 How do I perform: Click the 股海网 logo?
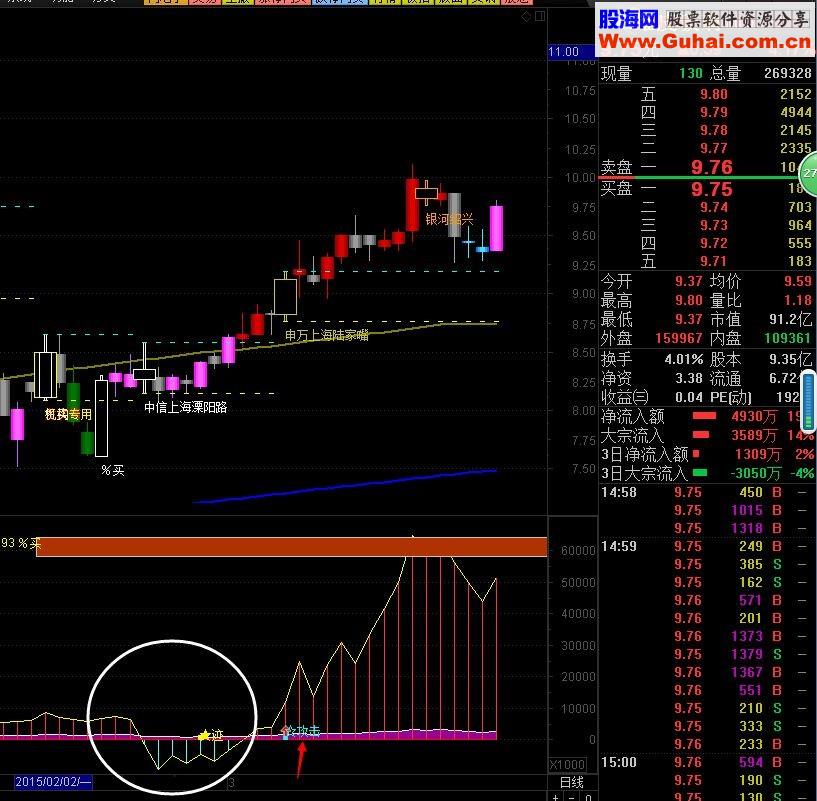(628, 19)
